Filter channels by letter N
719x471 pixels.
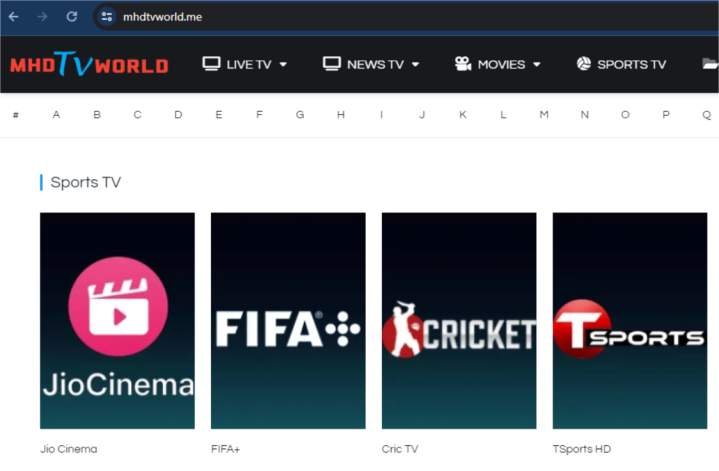tap(585, 115)
